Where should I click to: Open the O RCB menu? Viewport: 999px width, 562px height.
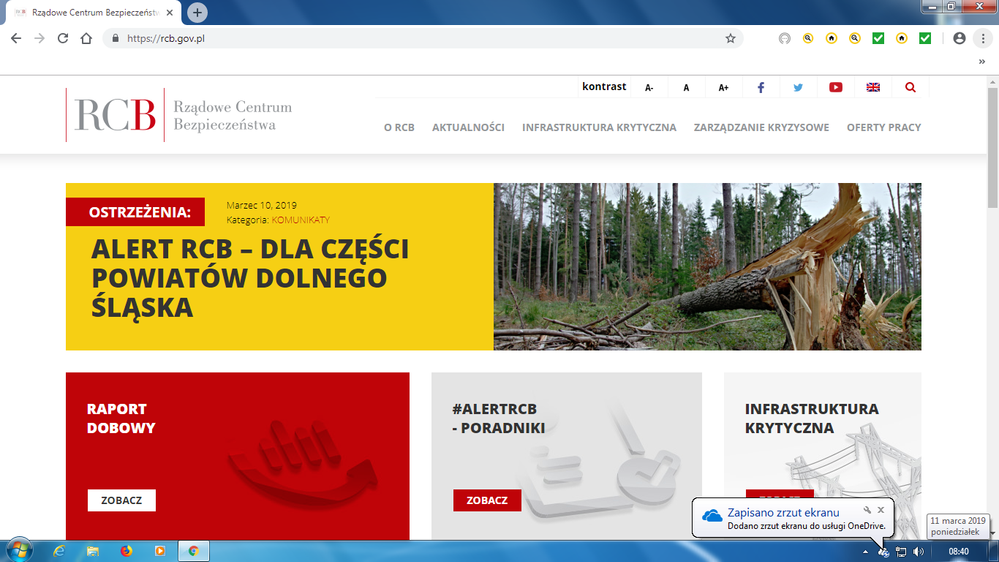point(399,127)
